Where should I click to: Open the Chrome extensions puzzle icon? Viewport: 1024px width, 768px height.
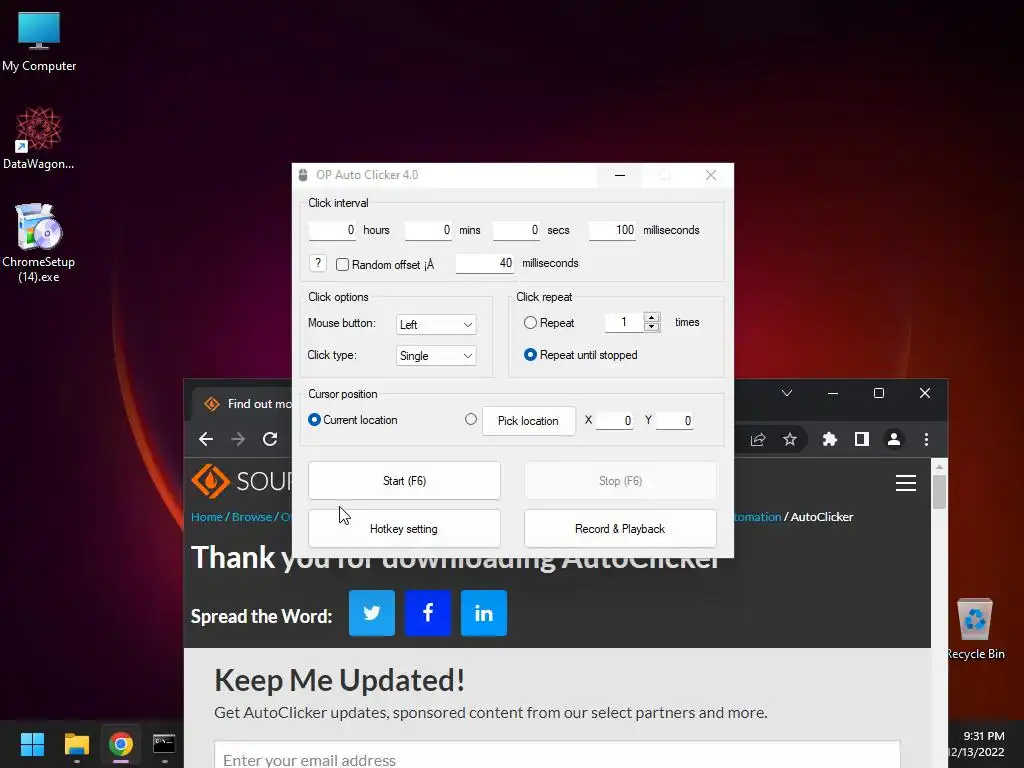point(829,440)
